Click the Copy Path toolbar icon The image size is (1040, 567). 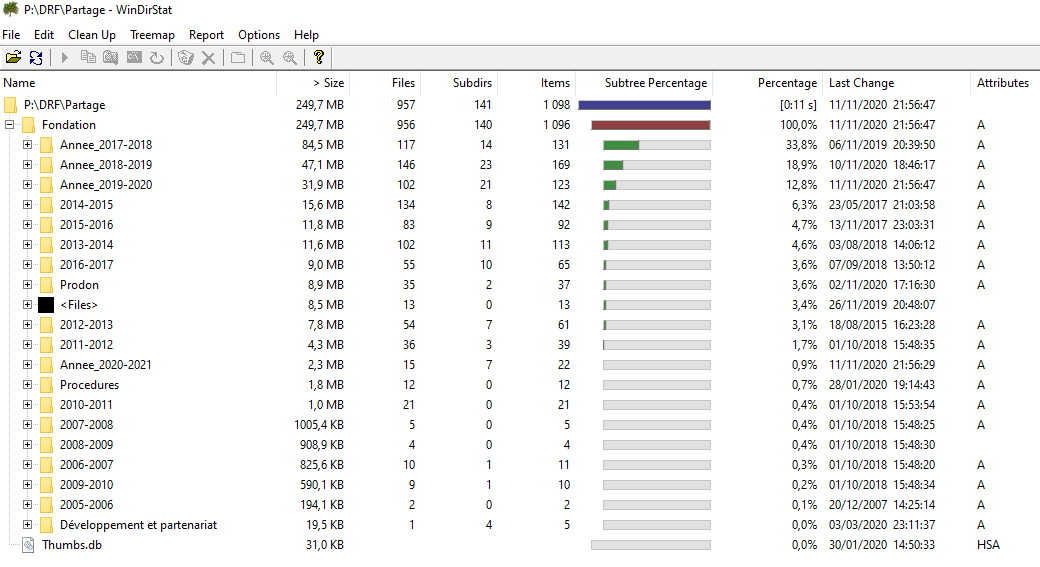pyautogui.click(x=87, y=58)
